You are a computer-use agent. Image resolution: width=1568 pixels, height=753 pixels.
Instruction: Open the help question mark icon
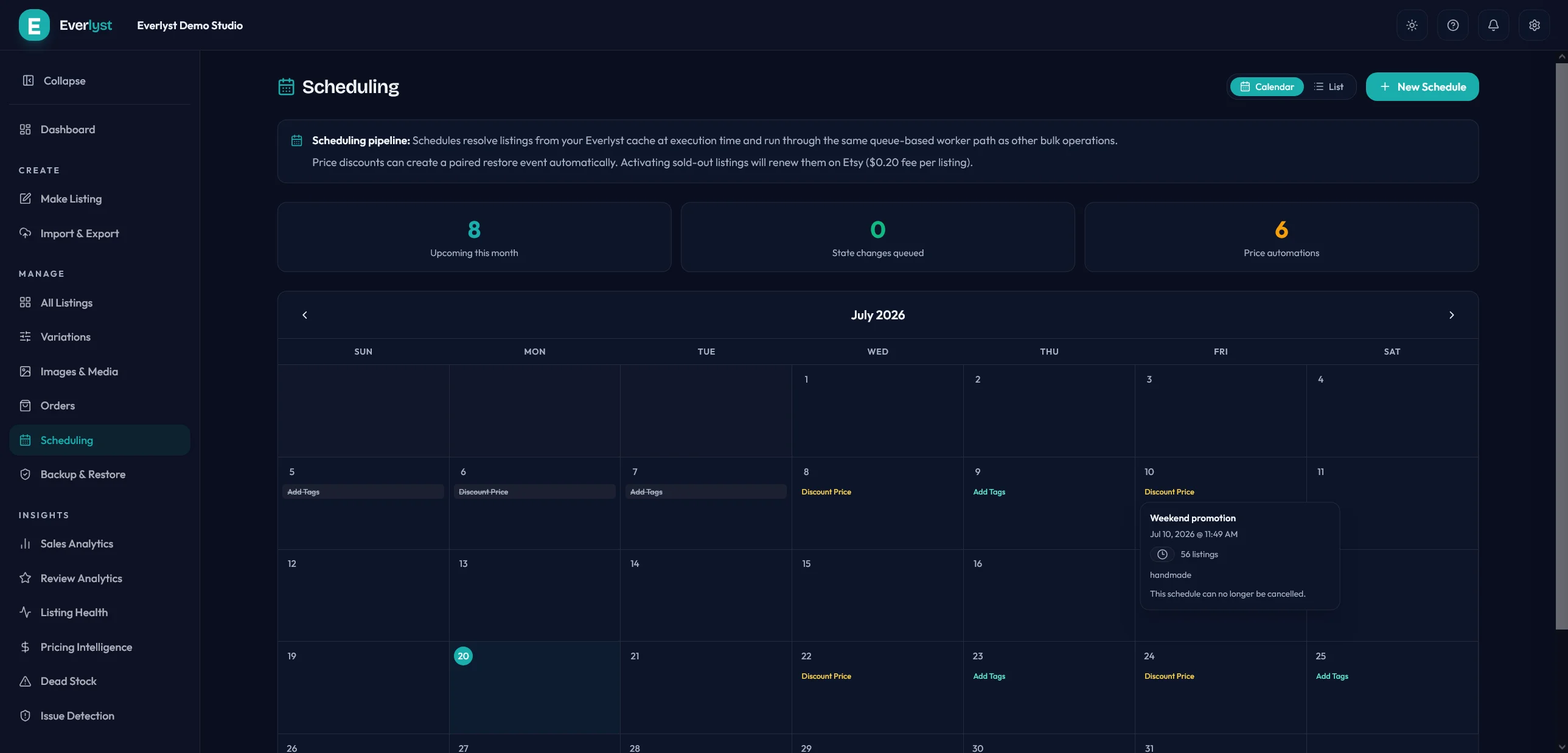coord(1452,25)
